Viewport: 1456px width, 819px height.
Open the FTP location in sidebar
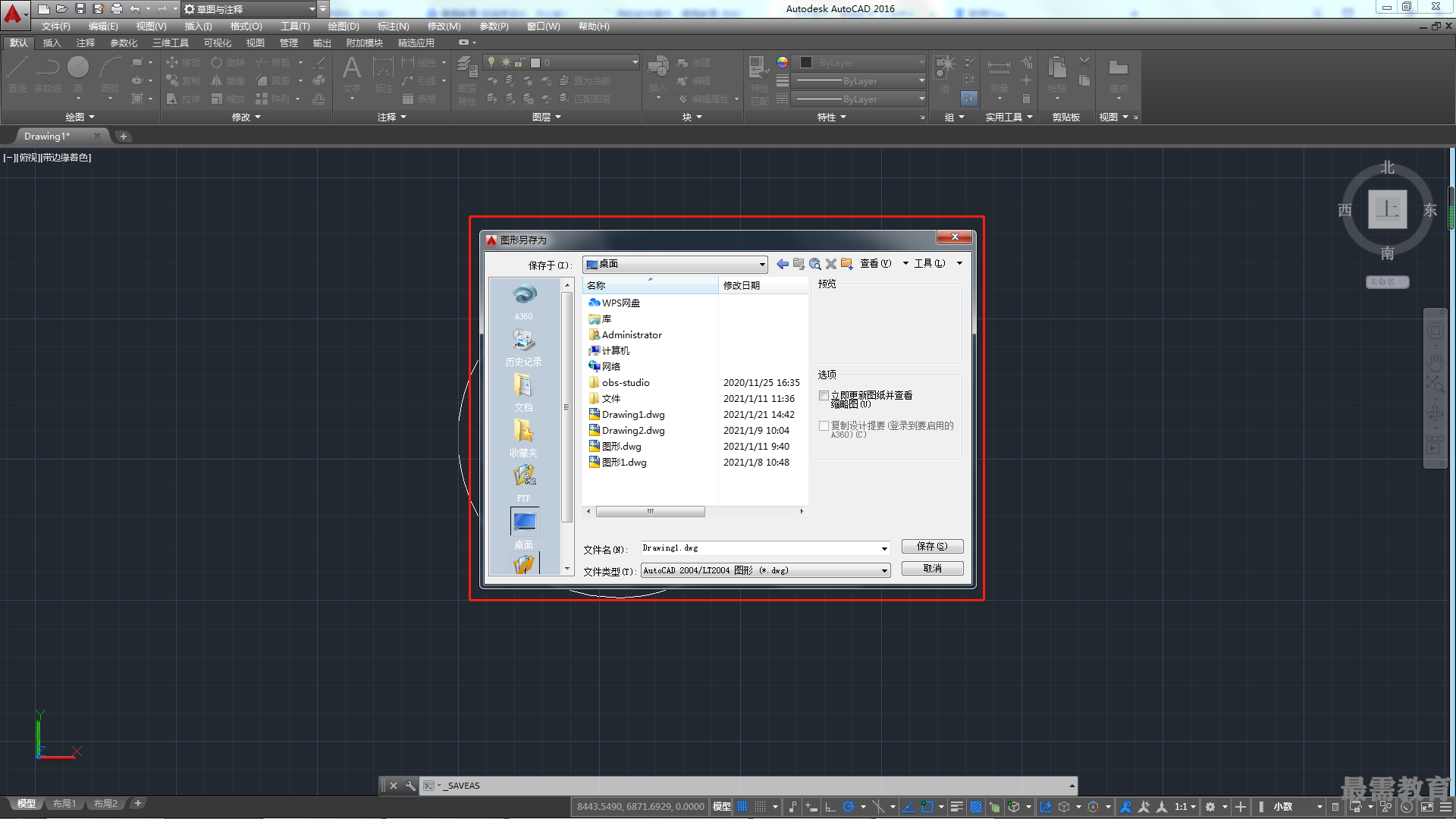click(524, 484)
